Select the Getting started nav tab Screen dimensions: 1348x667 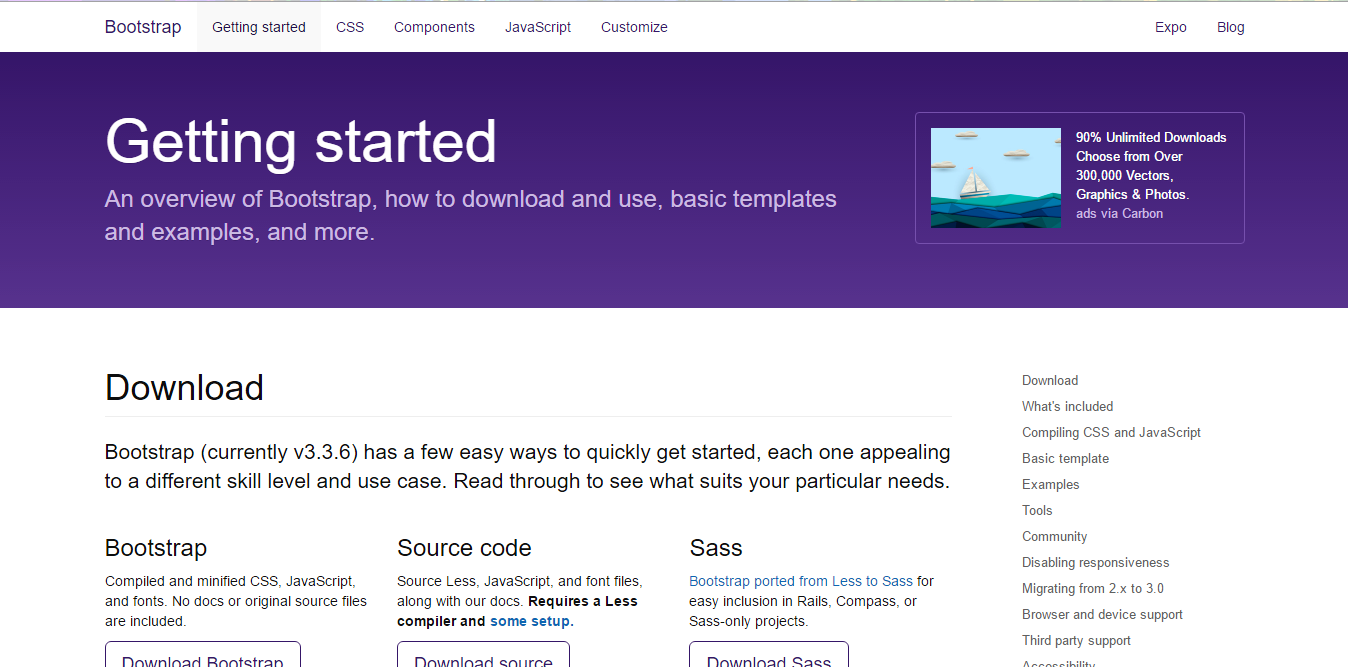point(259,27)
